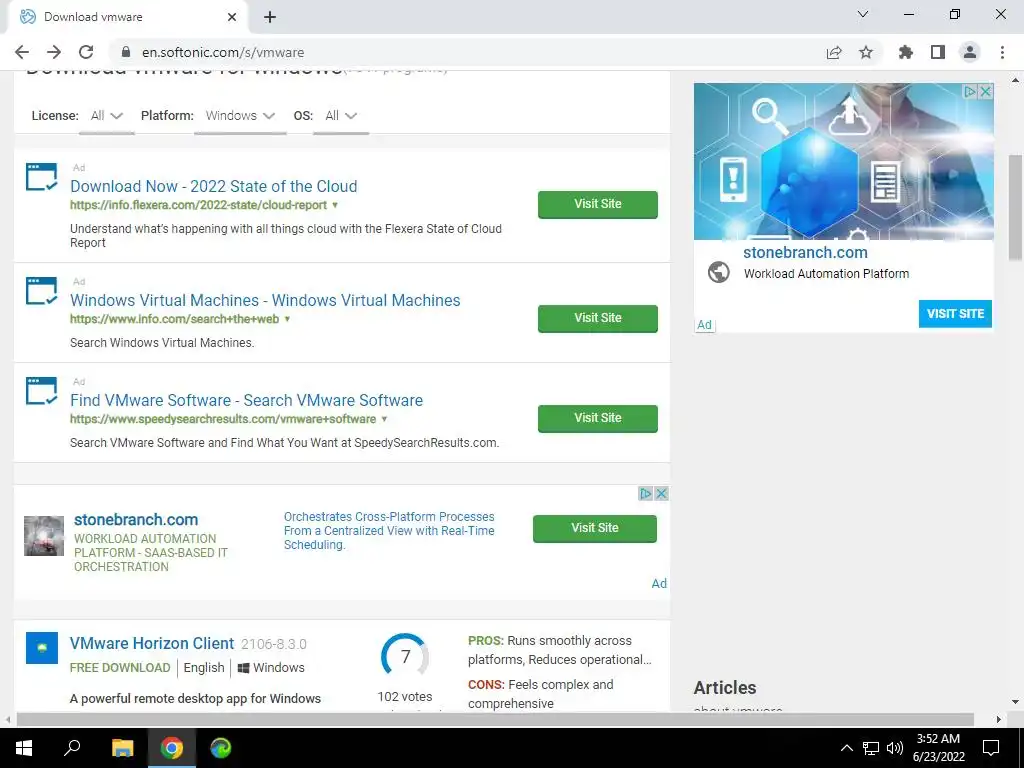
Task: Click the address bar URL
Action: [x=223, y=52]
